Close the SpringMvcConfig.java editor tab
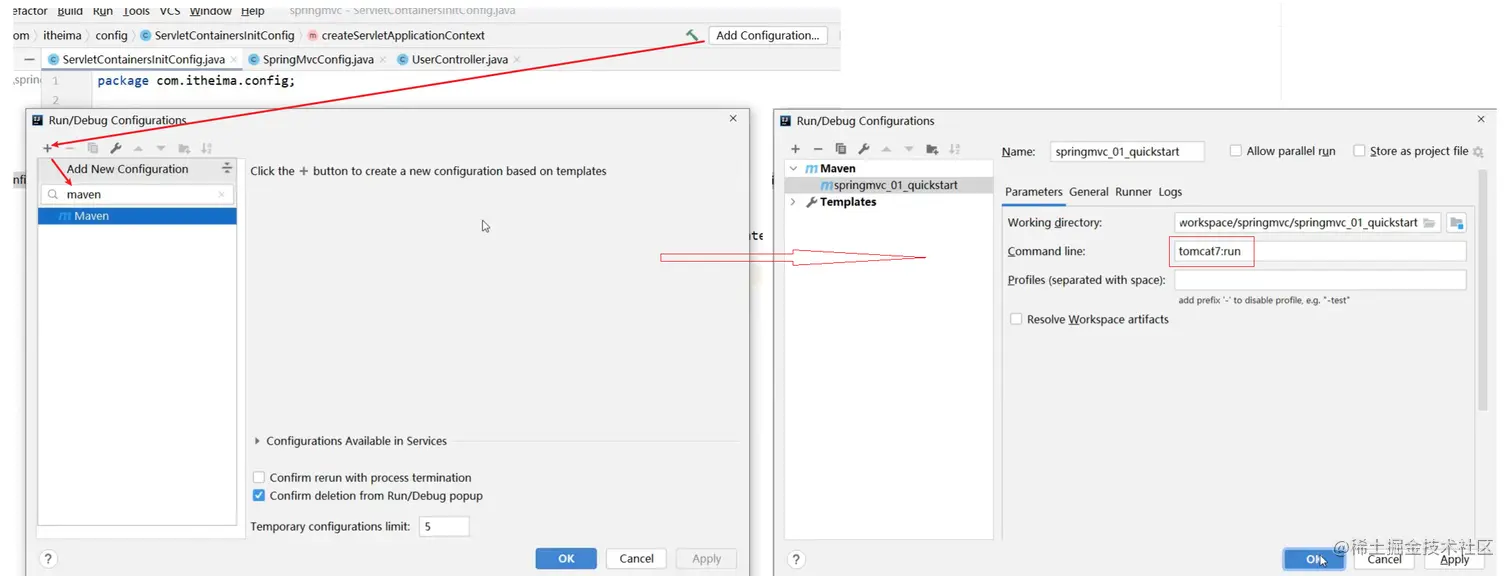This screenshot has width=1512, height=576. tap(384, 60)
